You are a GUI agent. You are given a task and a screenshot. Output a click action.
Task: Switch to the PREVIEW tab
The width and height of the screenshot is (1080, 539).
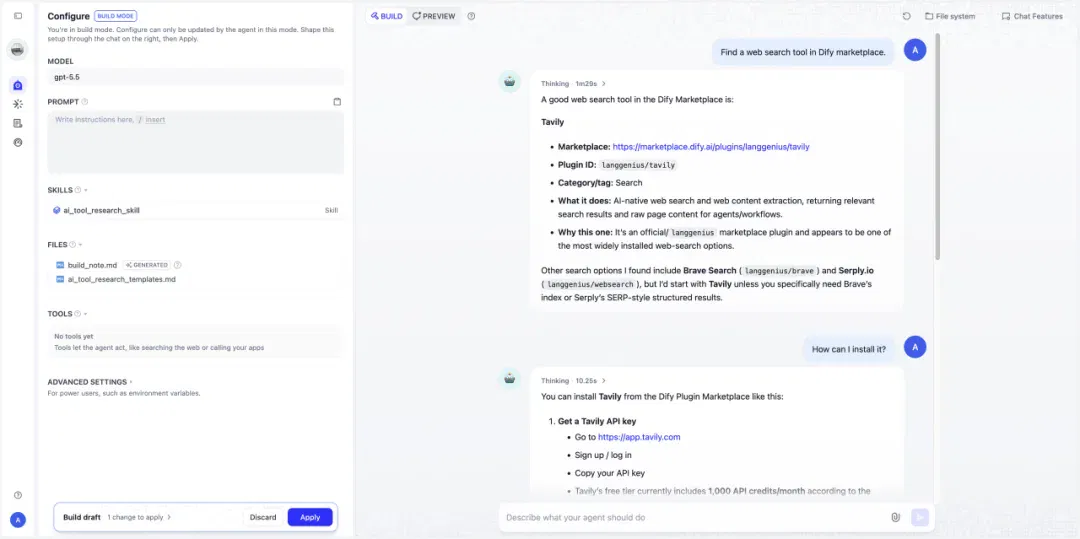point(433,16)
